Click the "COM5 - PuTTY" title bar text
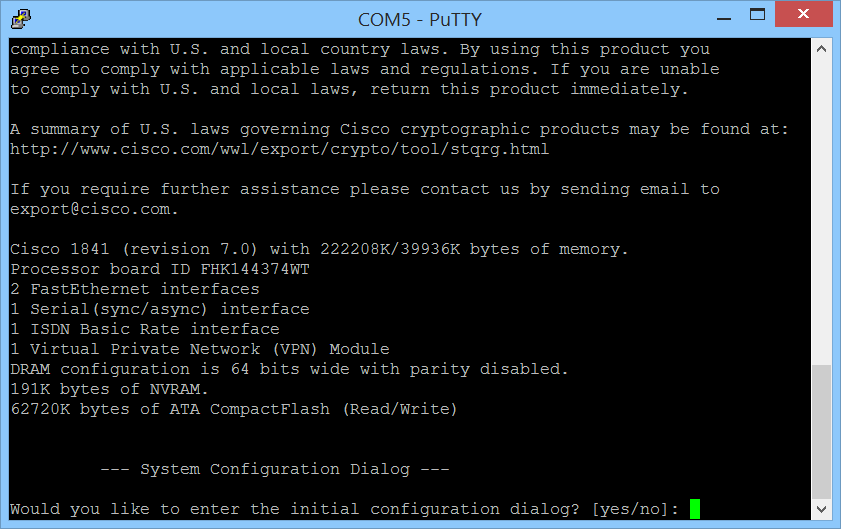This screenshot has width=841, height=529. click(420, 19)
